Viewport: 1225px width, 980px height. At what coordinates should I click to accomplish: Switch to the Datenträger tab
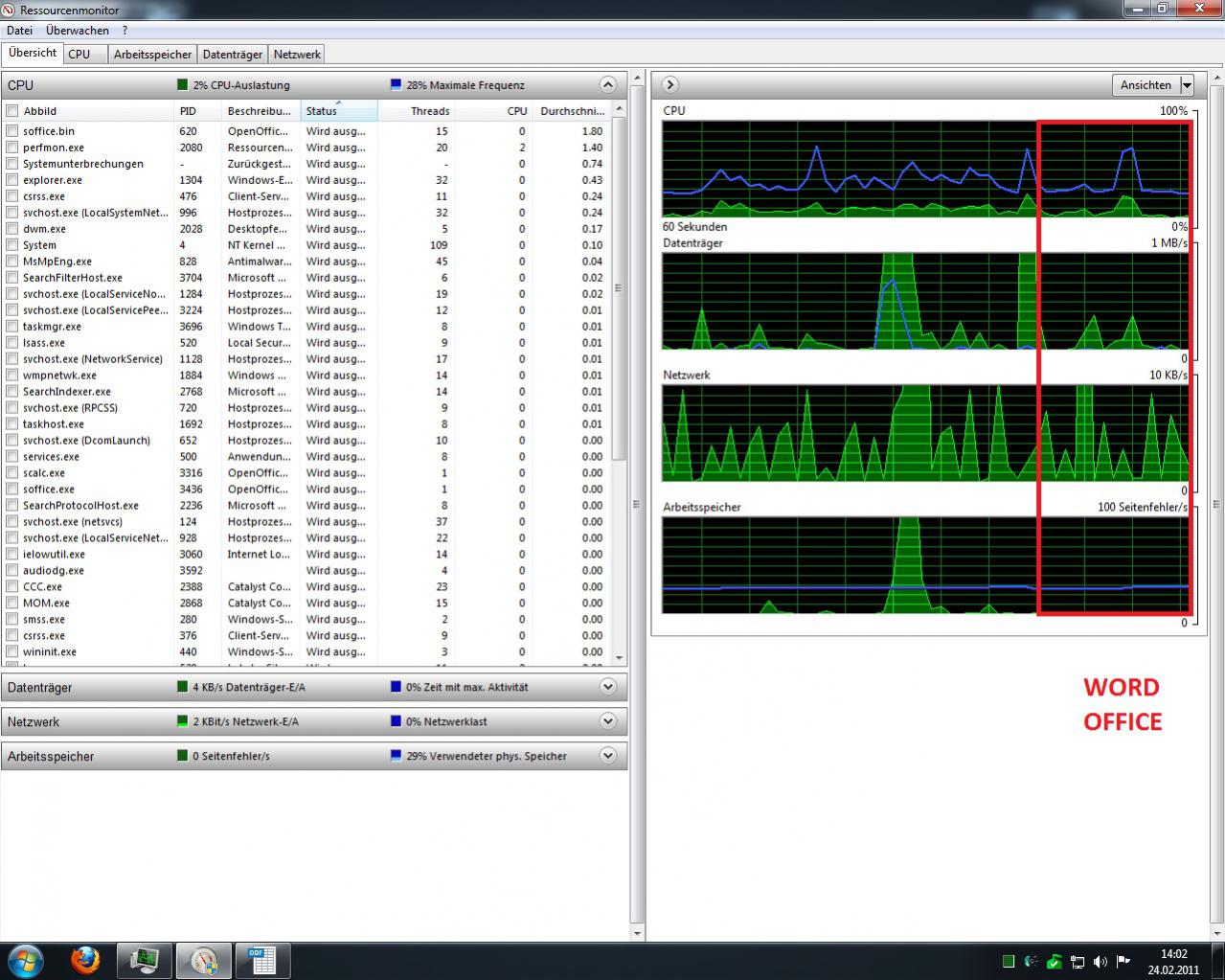[x=233, y=55]
